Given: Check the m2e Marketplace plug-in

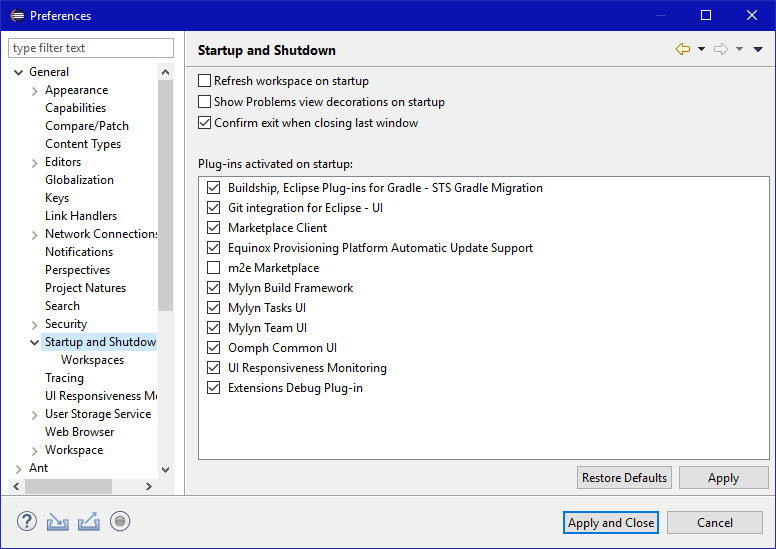Looking at the screenshot, I should click(213, 268).
